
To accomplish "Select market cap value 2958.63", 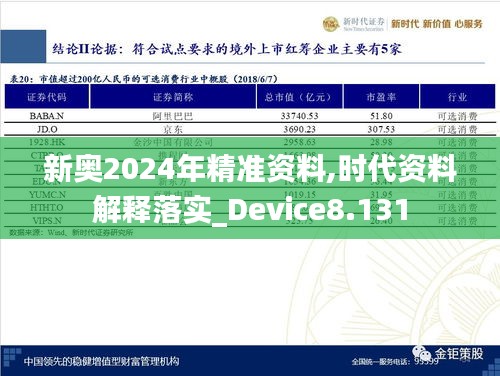I will (x=299, y=142).
